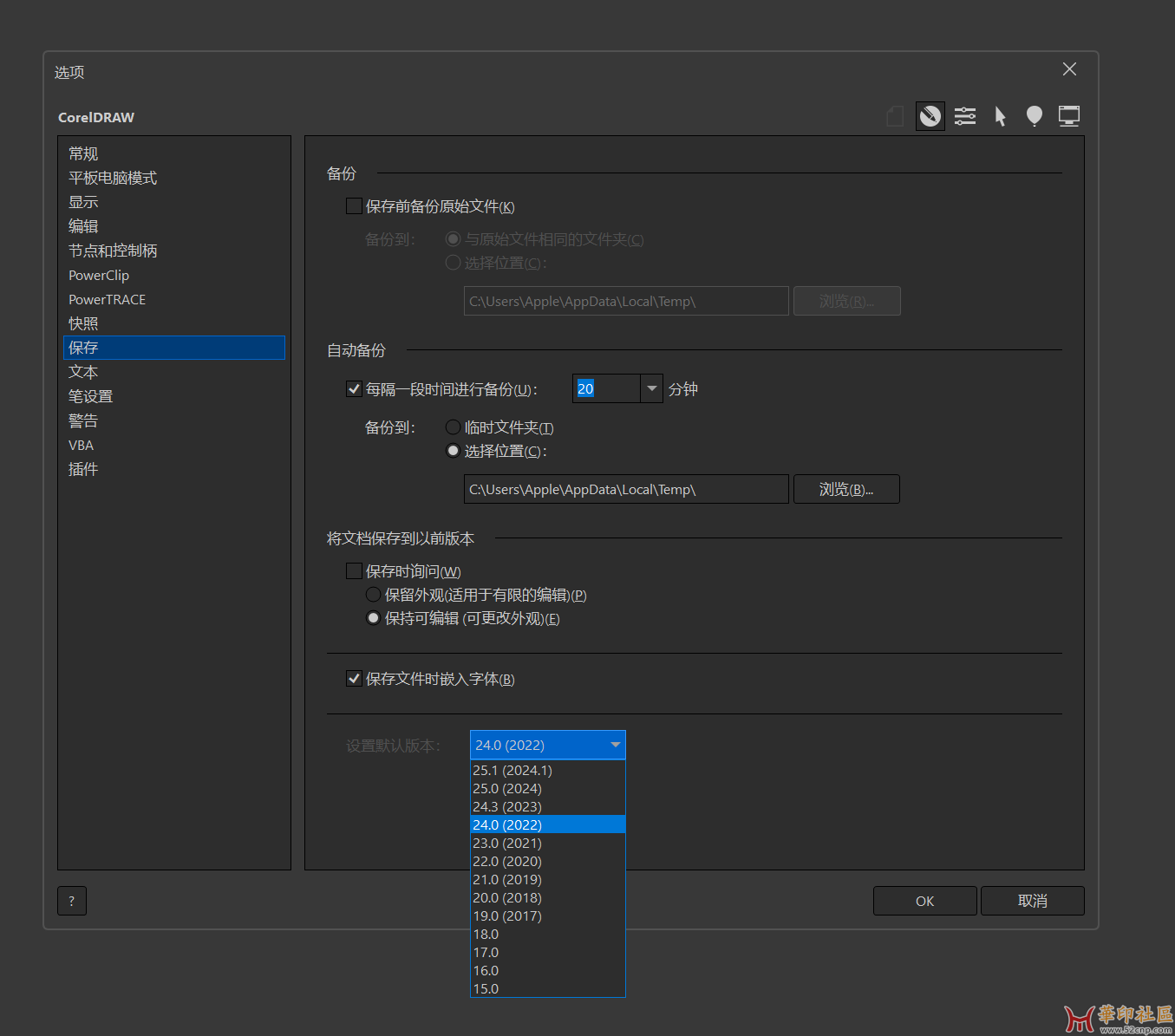The image size is (1175, 1036).
Task: Collapse the 设置默认版本 dropdown showing 24.0 (2022)
Action: pos(548,745)
